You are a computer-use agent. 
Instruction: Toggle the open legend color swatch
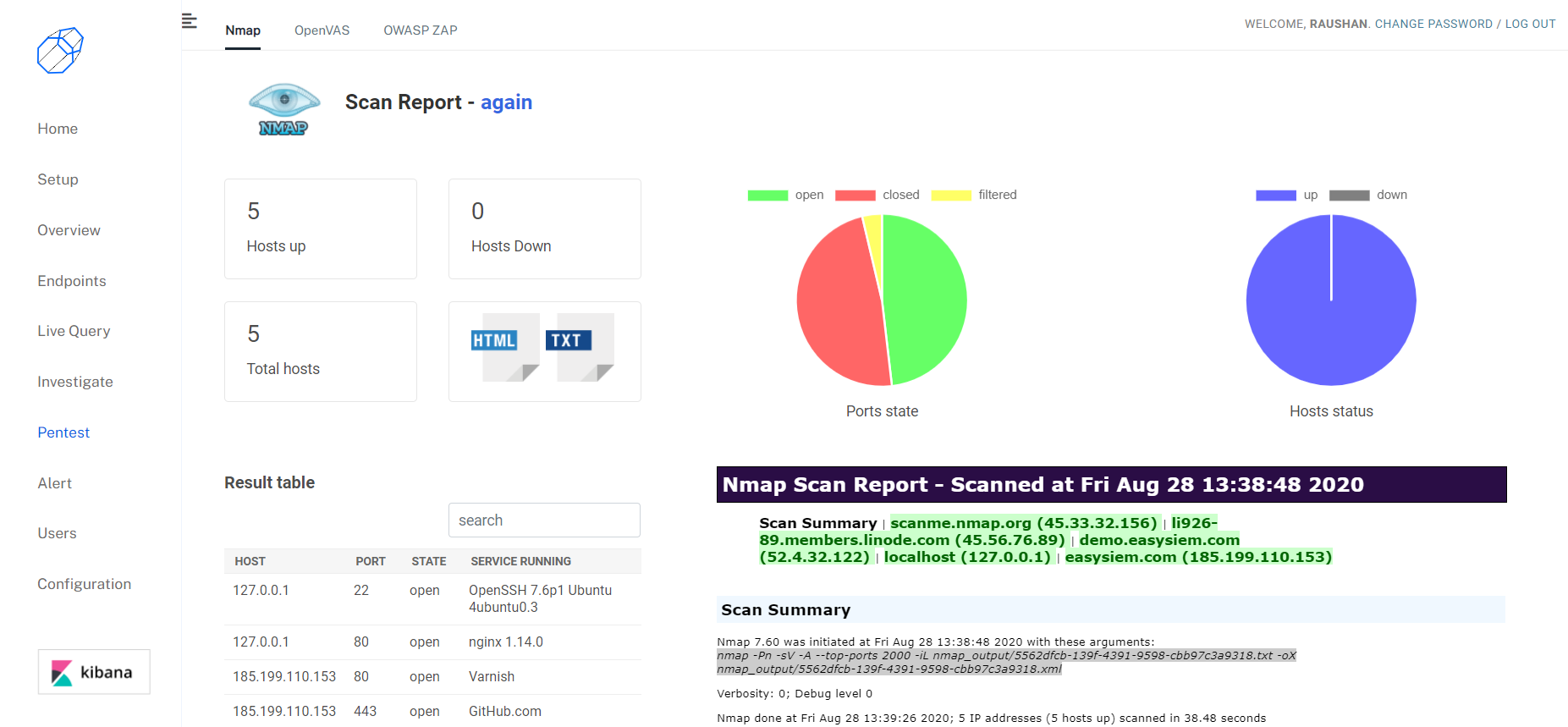pyautogui.click(x=767, y=196)
